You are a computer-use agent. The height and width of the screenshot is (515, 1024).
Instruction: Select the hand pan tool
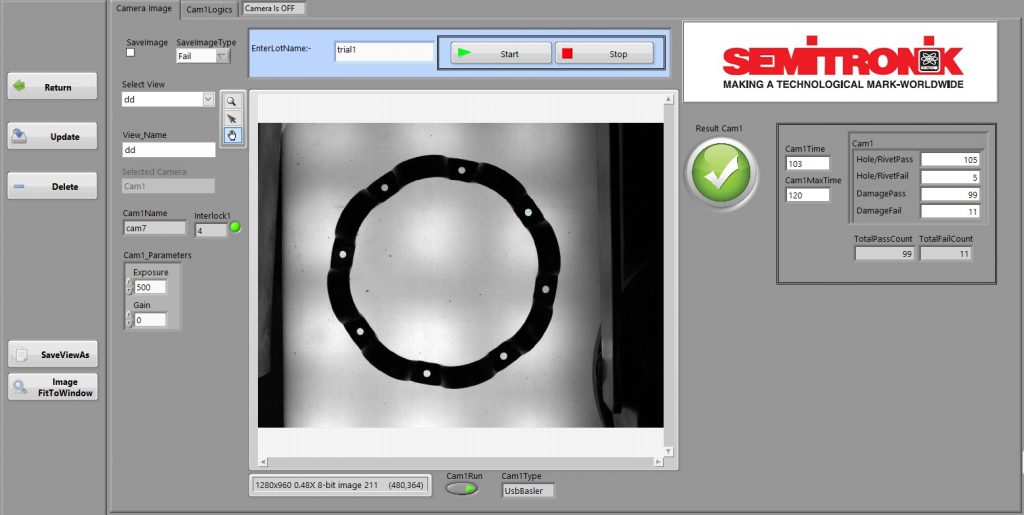click(232, 135)
